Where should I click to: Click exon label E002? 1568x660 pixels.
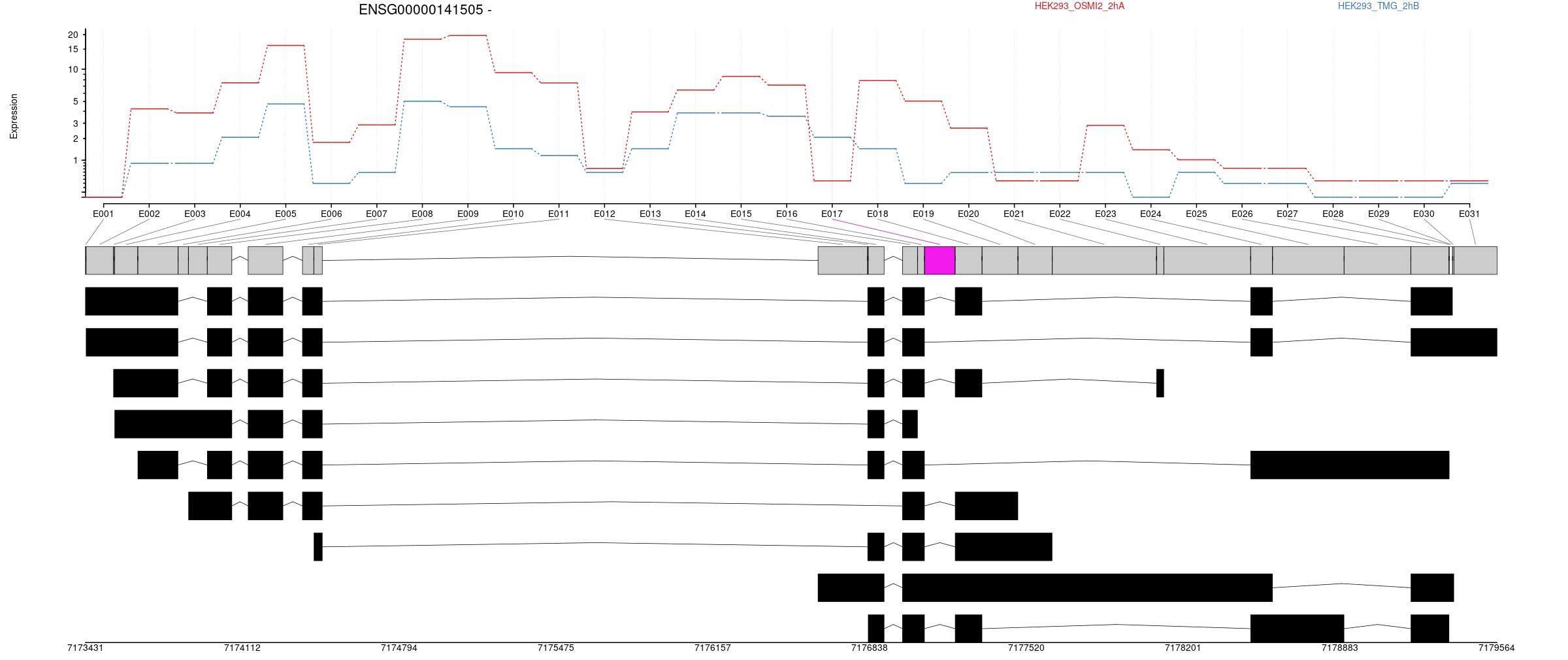(149, 214)
